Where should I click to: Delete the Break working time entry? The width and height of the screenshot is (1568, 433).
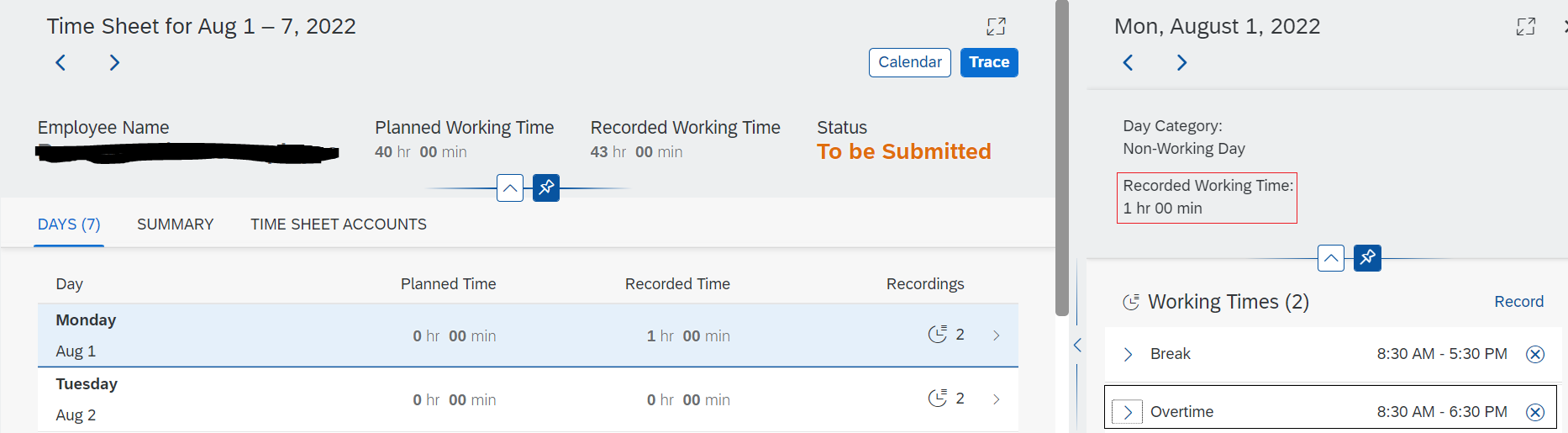[1535, 354]
